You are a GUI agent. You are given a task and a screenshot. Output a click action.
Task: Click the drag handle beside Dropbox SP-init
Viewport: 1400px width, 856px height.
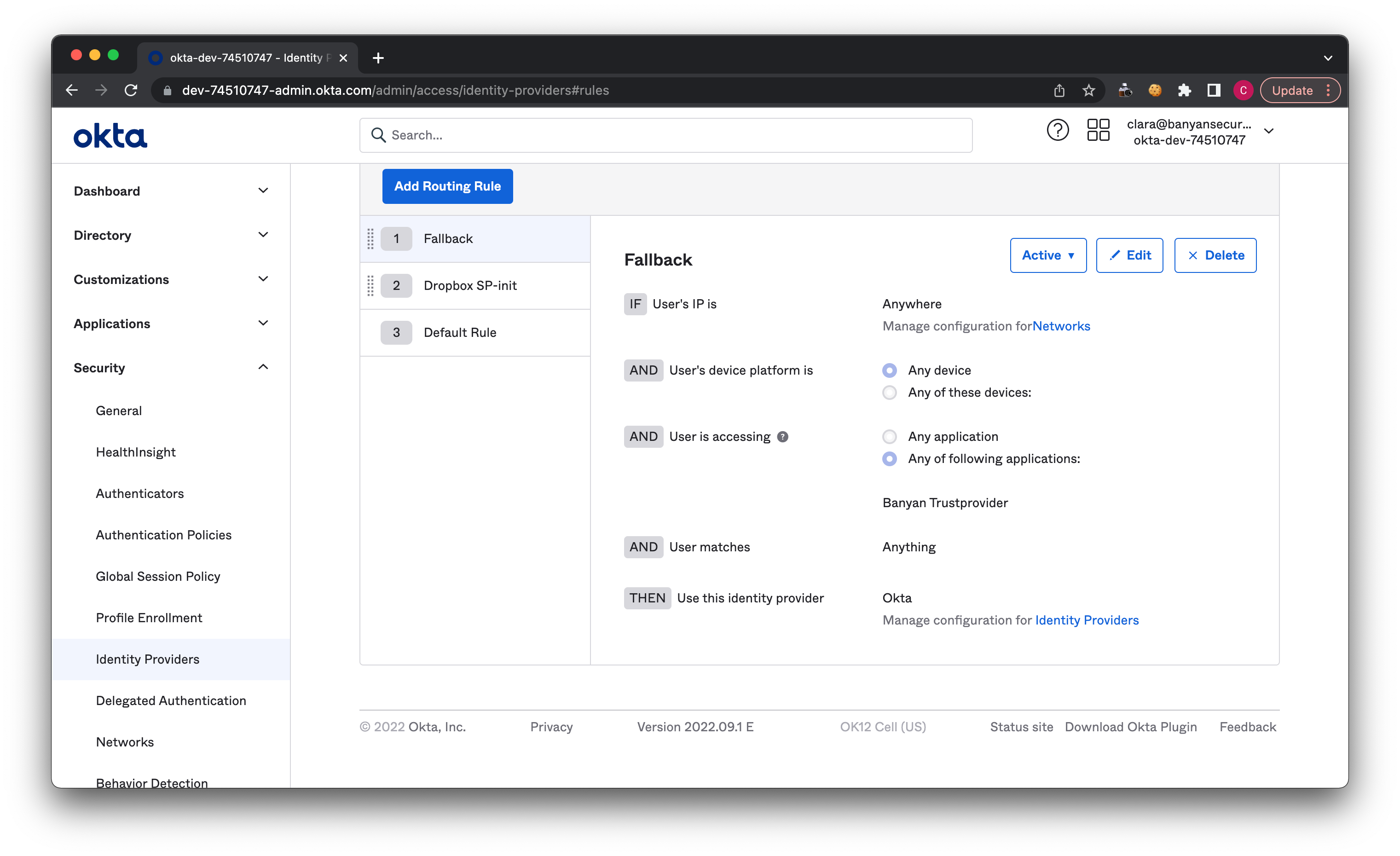click(370, 285)
